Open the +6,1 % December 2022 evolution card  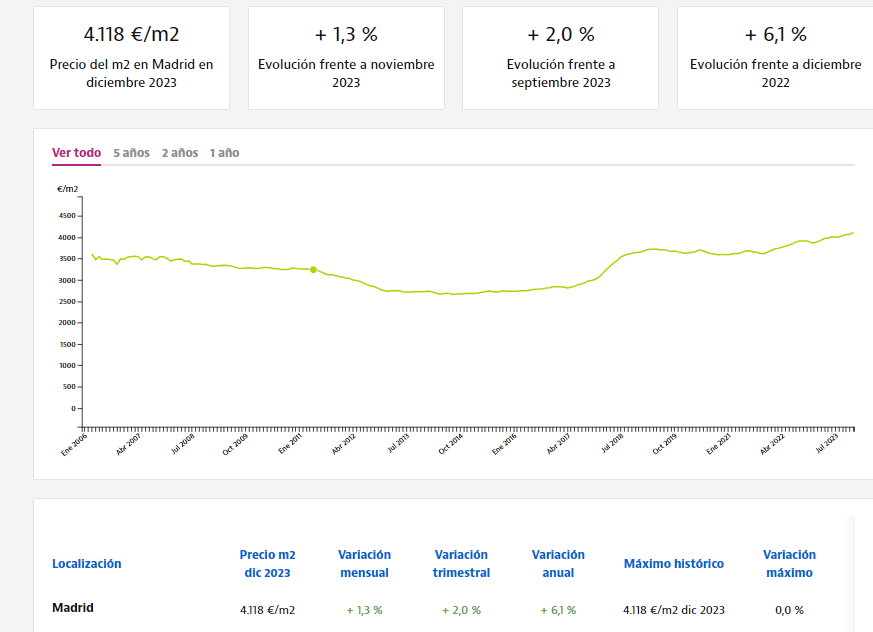[775, 58]
